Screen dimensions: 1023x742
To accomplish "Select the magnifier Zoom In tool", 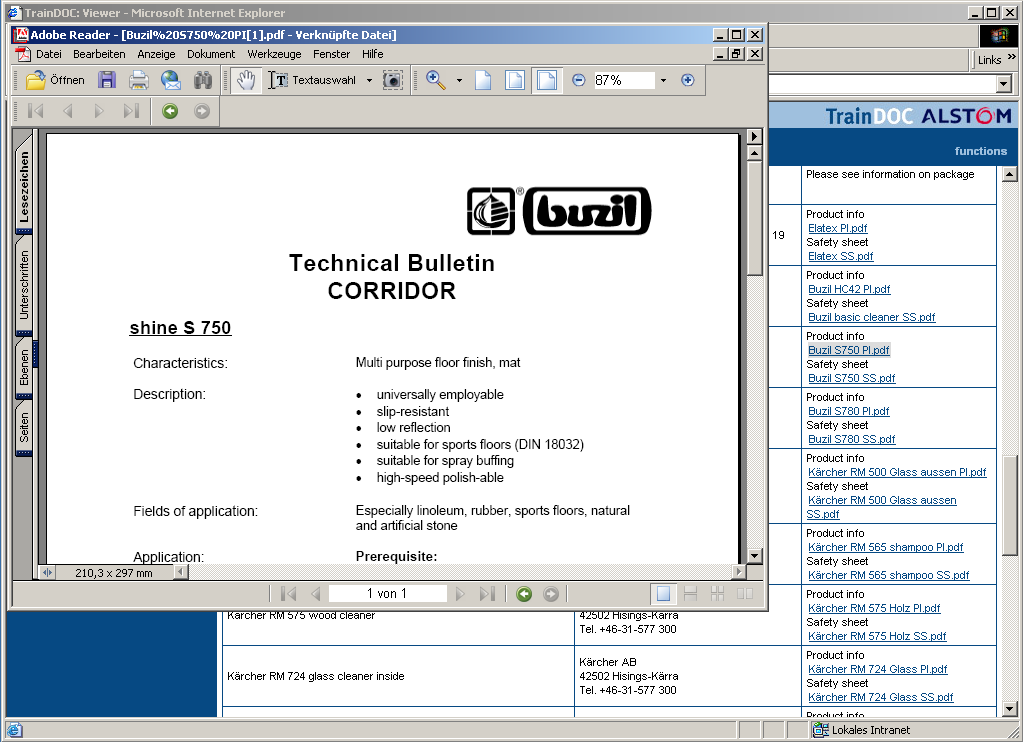I will (435, 80).
